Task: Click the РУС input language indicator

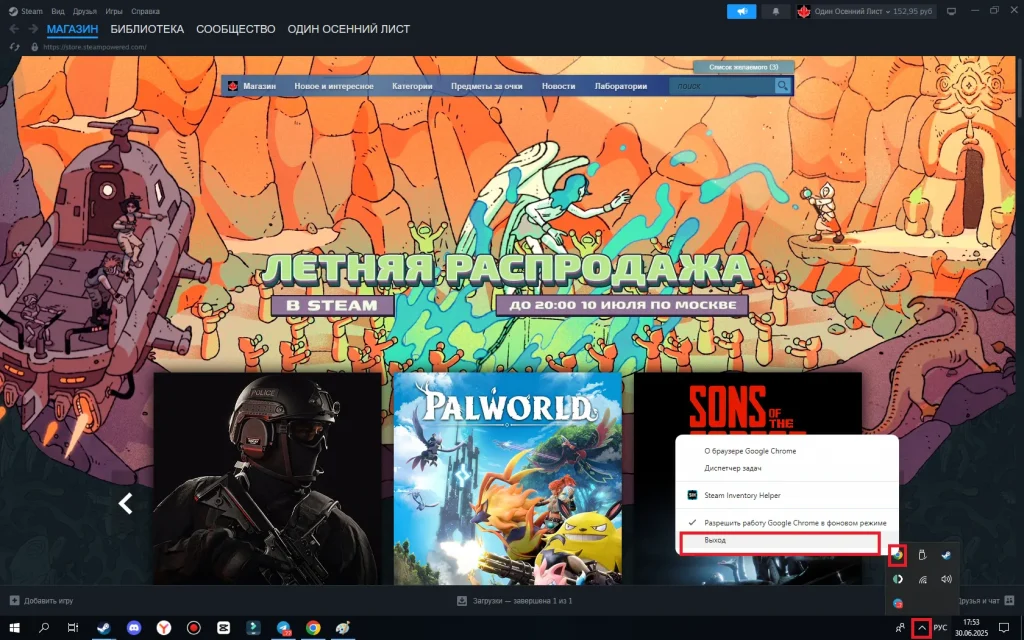Action: click(x=940, y=628)
